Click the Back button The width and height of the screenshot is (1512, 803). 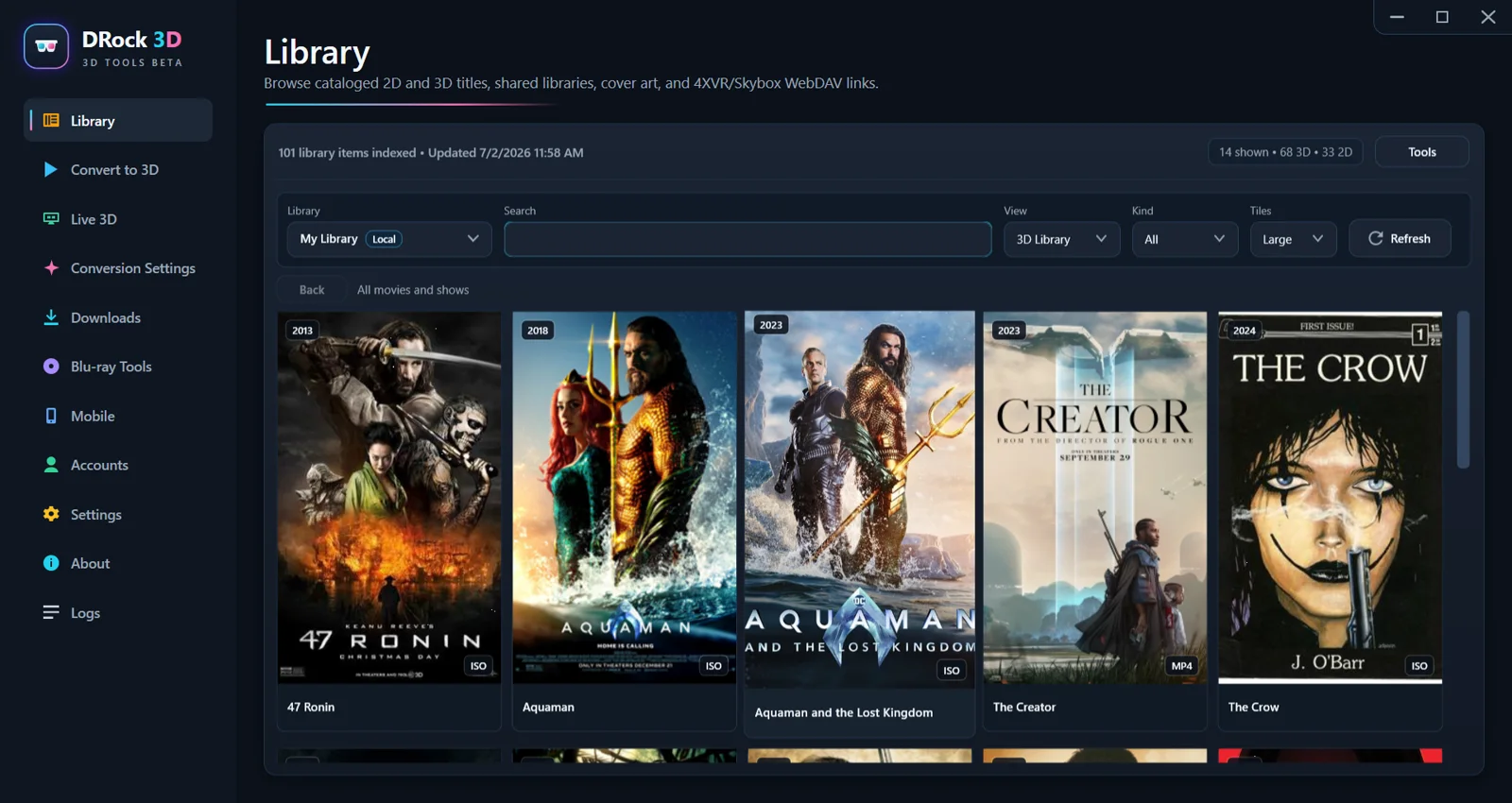coord(312,290)
